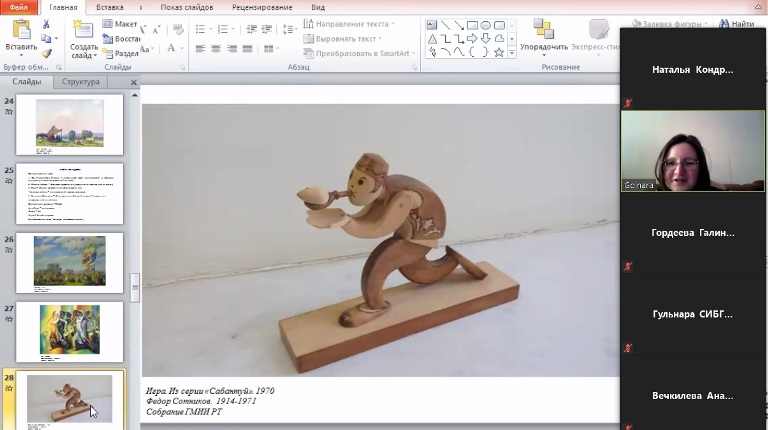Select the arc curve shape
This screenshot has width=768, height=430.
[445, 52]
